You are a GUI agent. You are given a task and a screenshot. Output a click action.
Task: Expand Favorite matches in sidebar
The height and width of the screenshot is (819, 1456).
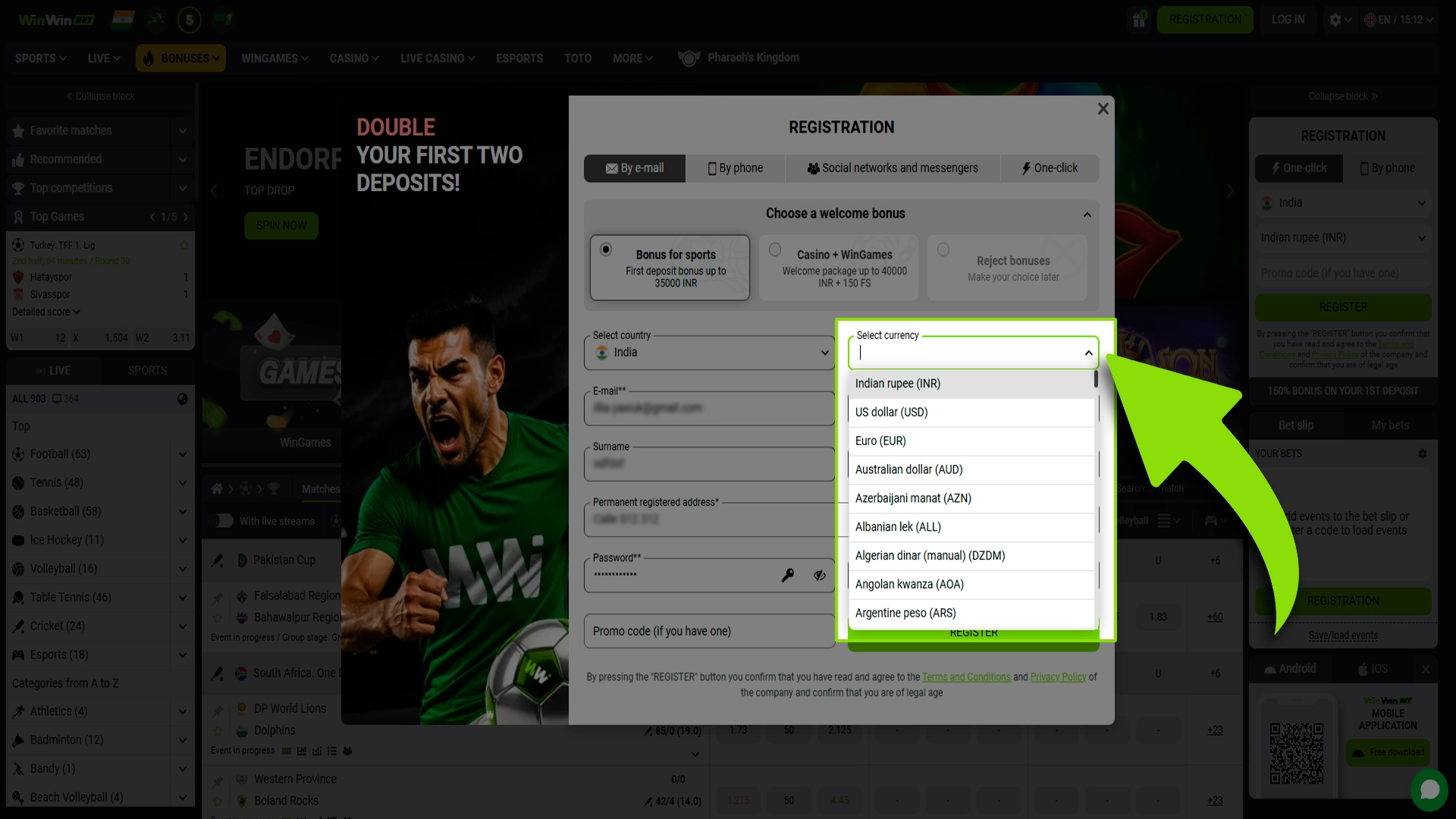[182, 131]
